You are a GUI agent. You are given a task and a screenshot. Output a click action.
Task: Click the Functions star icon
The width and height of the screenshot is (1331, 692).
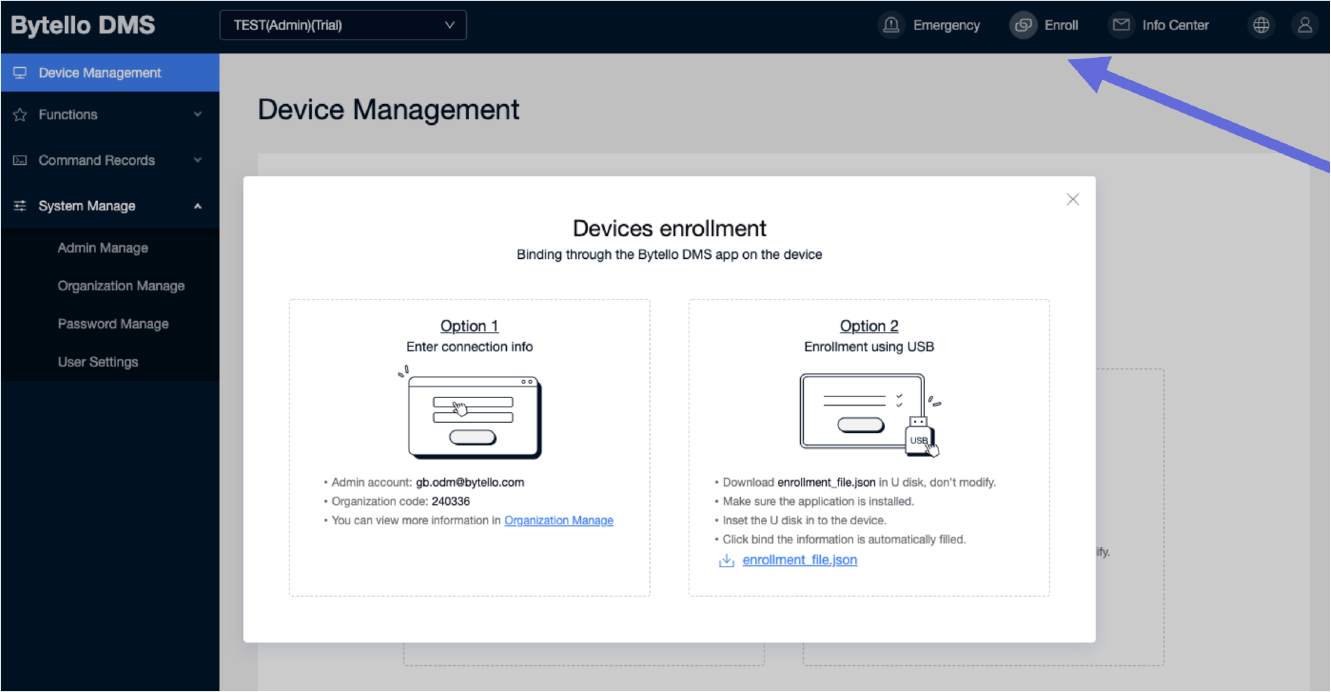click(20, 115)
